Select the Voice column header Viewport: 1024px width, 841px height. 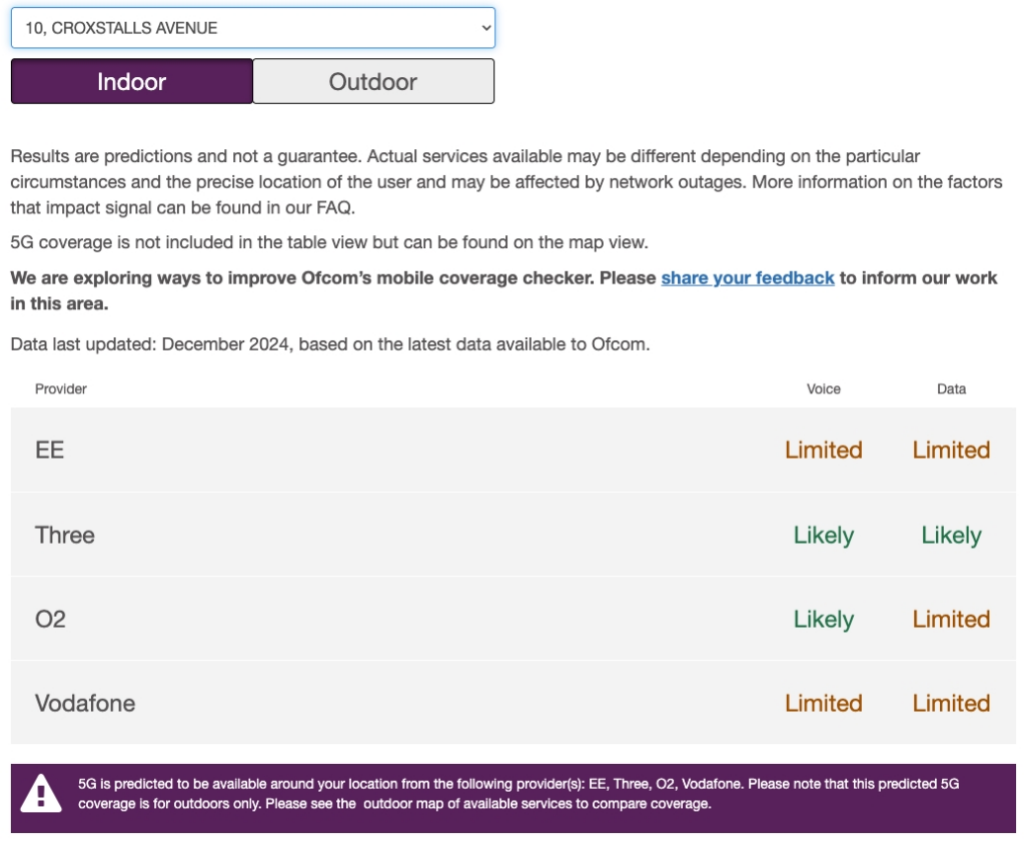click(x=823, y=389)
